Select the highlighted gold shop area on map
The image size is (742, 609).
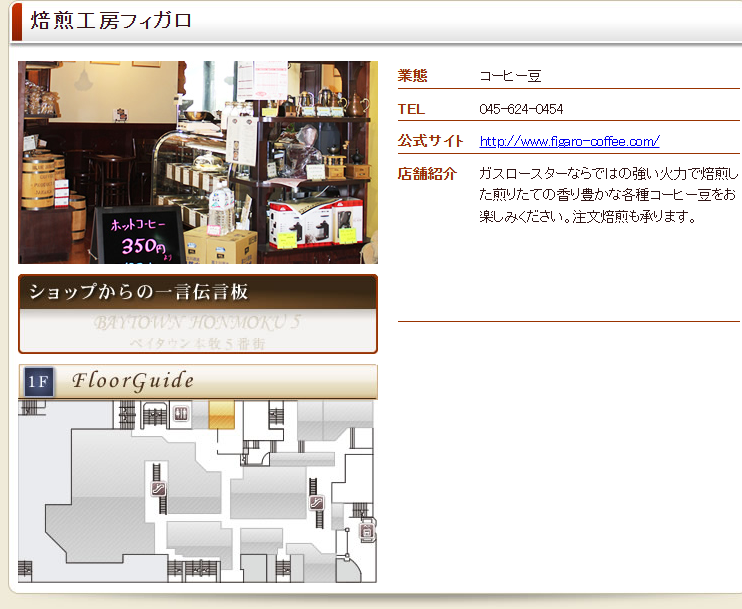221,415
